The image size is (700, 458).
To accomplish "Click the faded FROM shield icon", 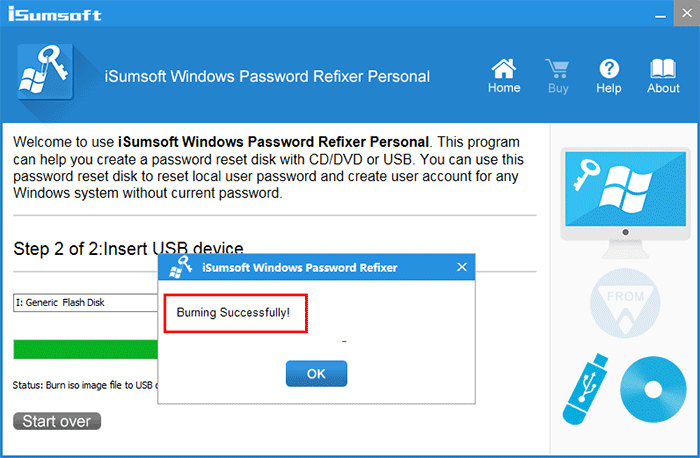I will tap(625, 303).
